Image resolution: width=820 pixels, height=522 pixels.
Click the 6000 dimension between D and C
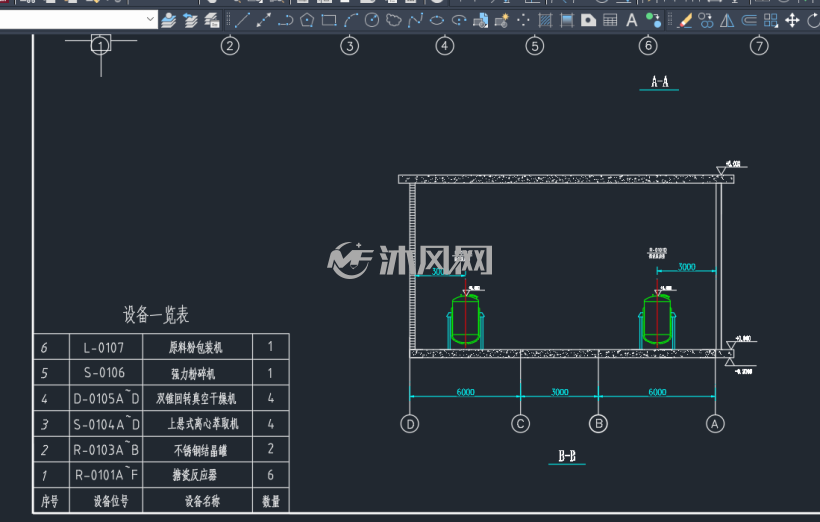465,392
